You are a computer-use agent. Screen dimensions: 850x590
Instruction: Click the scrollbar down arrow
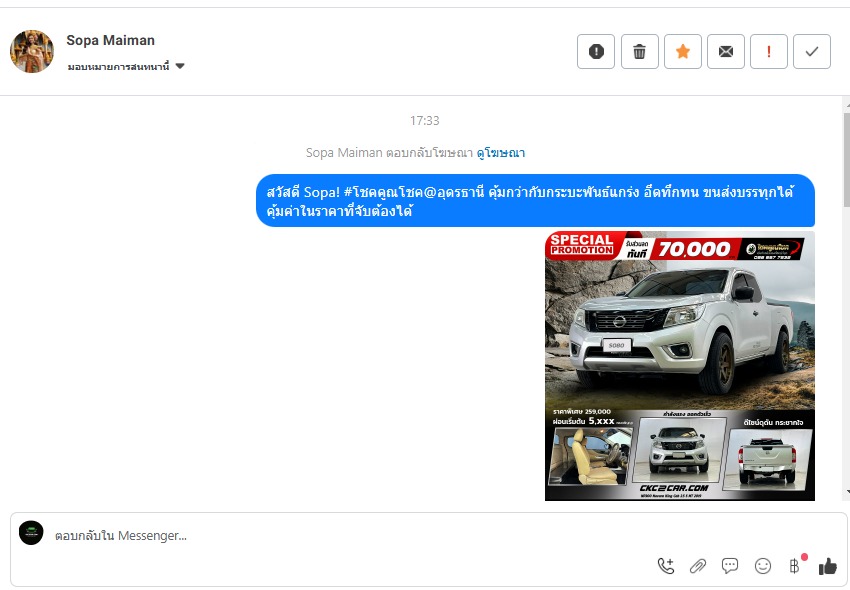(x=847, y=491)
